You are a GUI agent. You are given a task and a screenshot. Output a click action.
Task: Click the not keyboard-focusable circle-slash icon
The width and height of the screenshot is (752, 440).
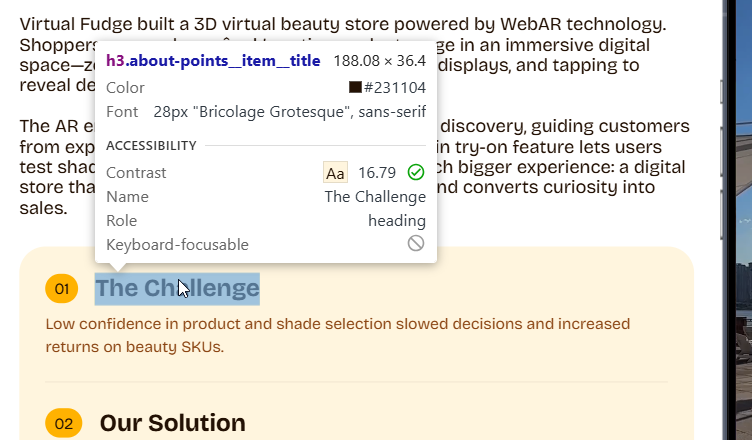416,244
